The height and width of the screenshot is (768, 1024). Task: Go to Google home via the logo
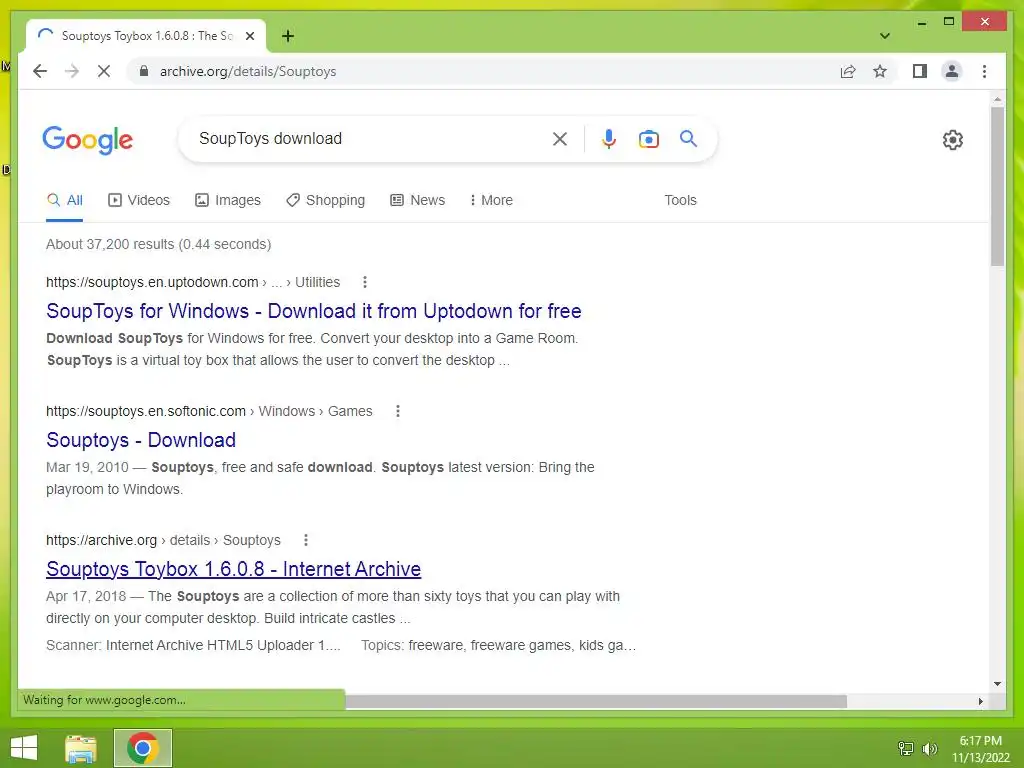(88, 140)
